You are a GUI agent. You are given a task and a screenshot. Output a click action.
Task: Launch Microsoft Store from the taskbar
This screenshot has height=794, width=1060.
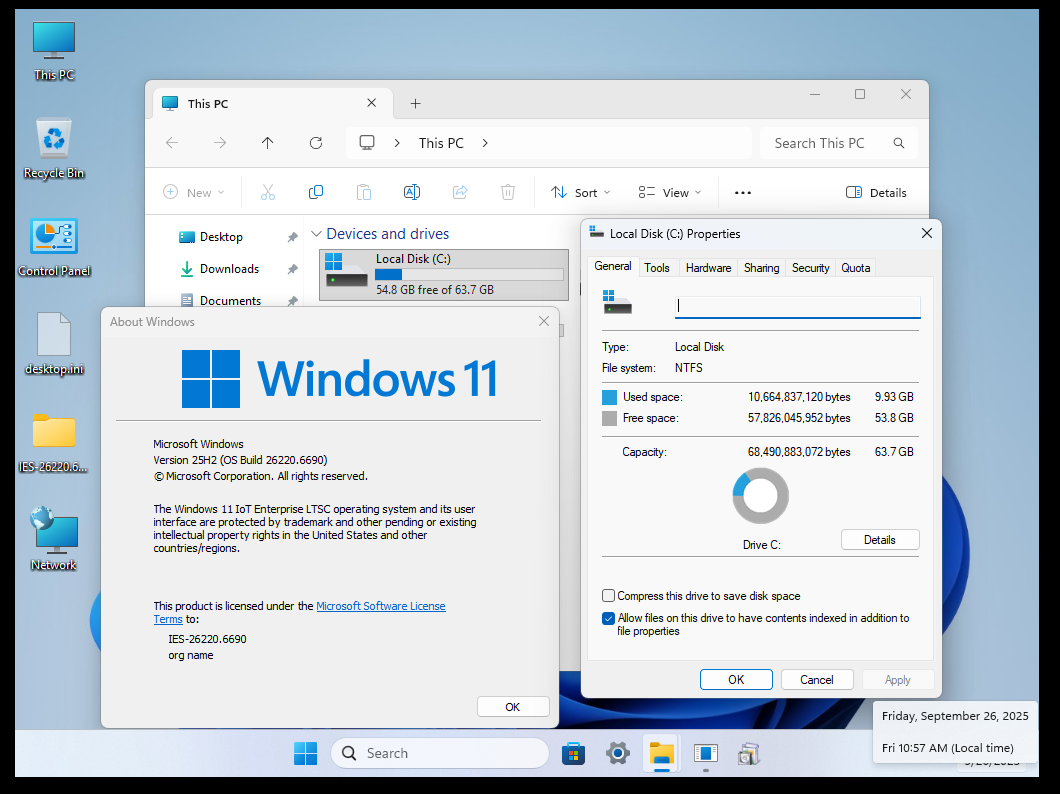pyautogui.click(x=573, y=753)
